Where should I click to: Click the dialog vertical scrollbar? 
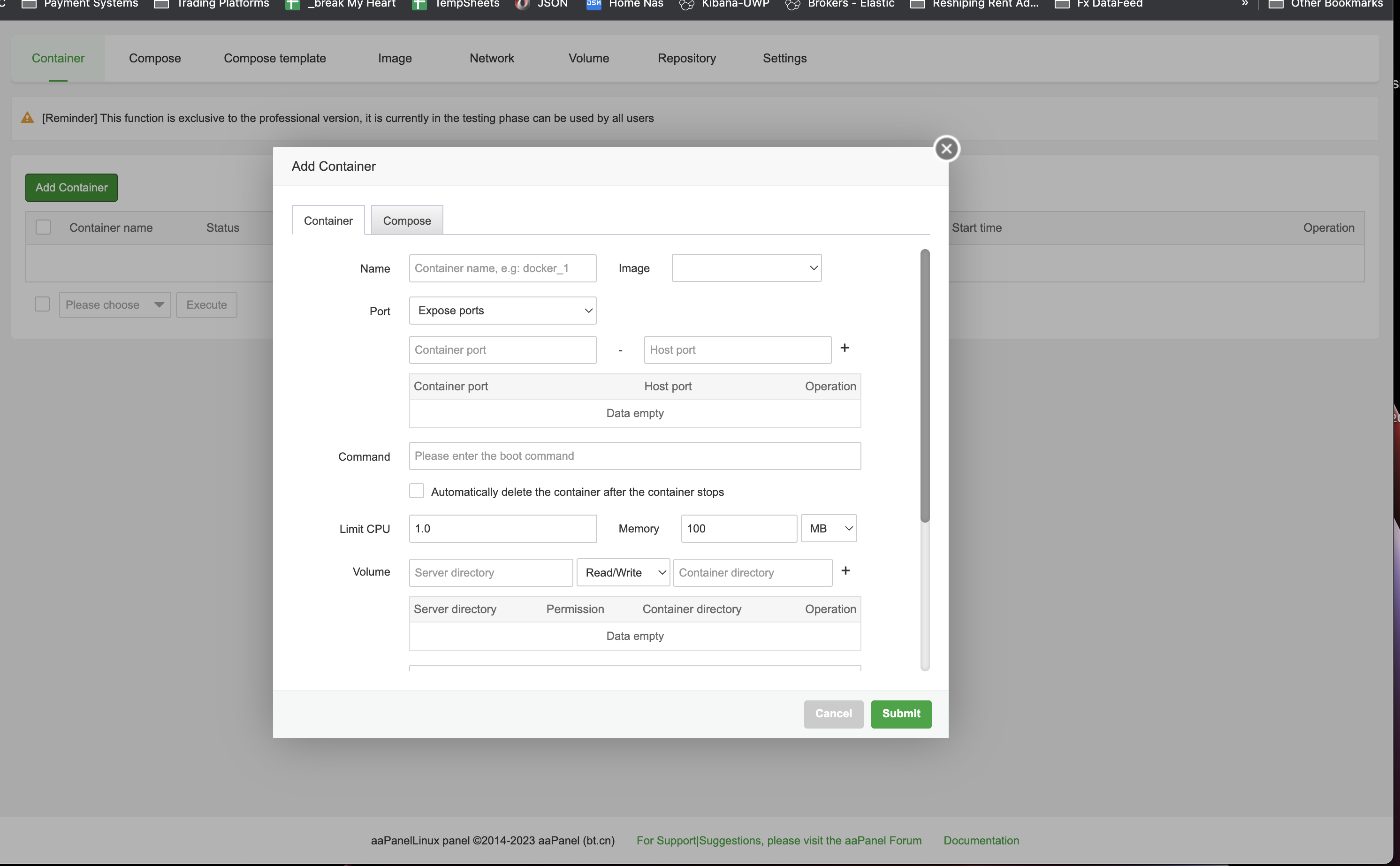click(x=925, y=385)
